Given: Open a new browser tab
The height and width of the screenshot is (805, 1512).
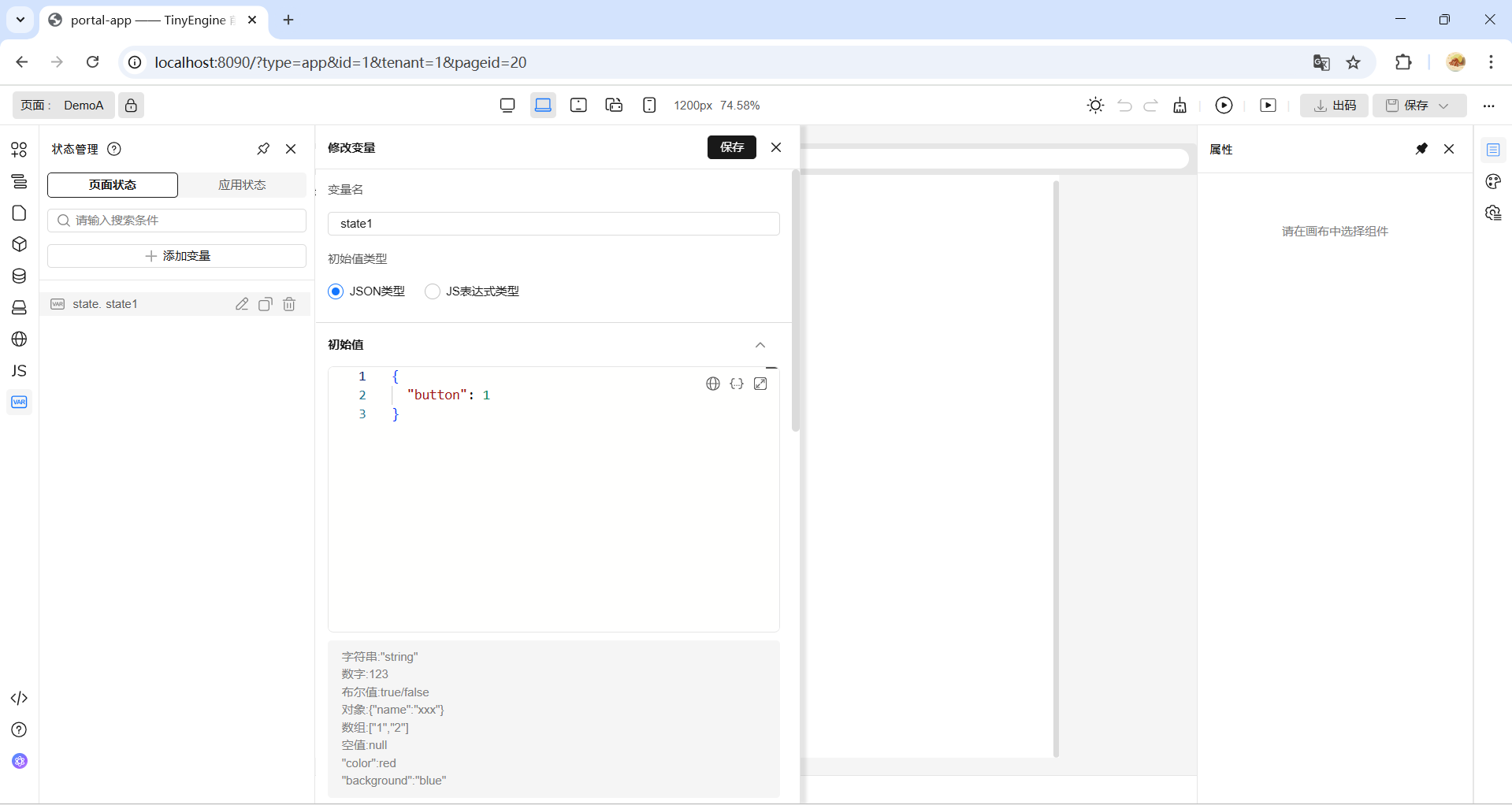Looking at the screenshot, I should [x=288, y=20].
